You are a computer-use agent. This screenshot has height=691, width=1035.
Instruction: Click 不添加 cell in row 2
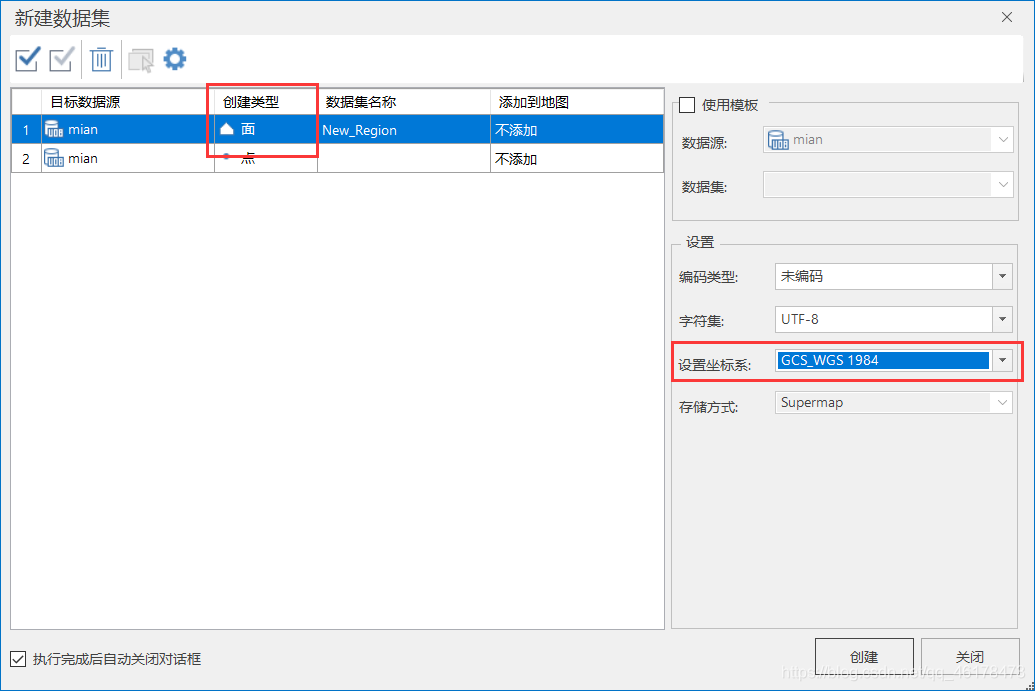point(577,159)
